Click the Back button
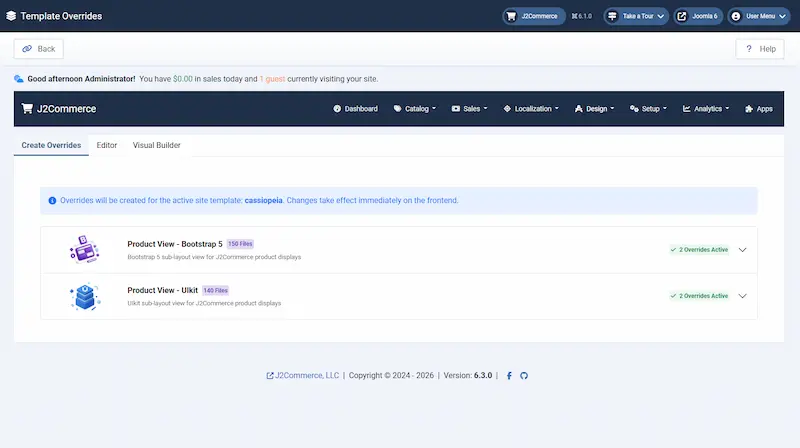This screenshot has width=800, height=448. (39, 49)
